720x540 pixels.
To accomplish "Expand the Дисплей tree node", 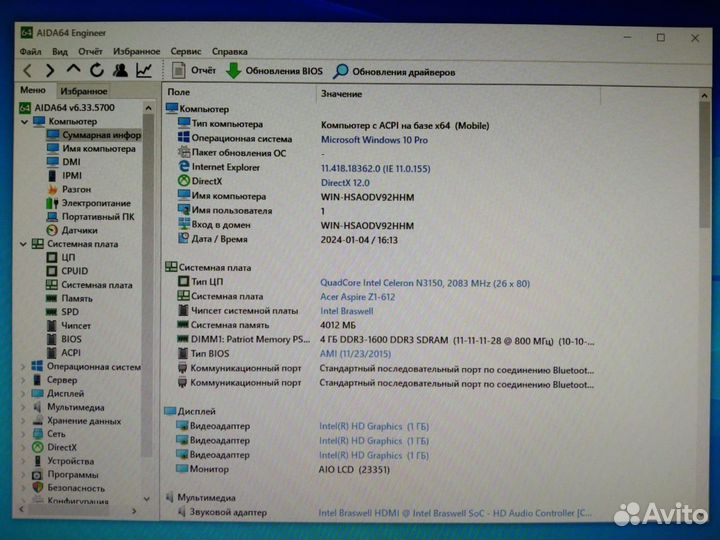I will tap(23, 394).
